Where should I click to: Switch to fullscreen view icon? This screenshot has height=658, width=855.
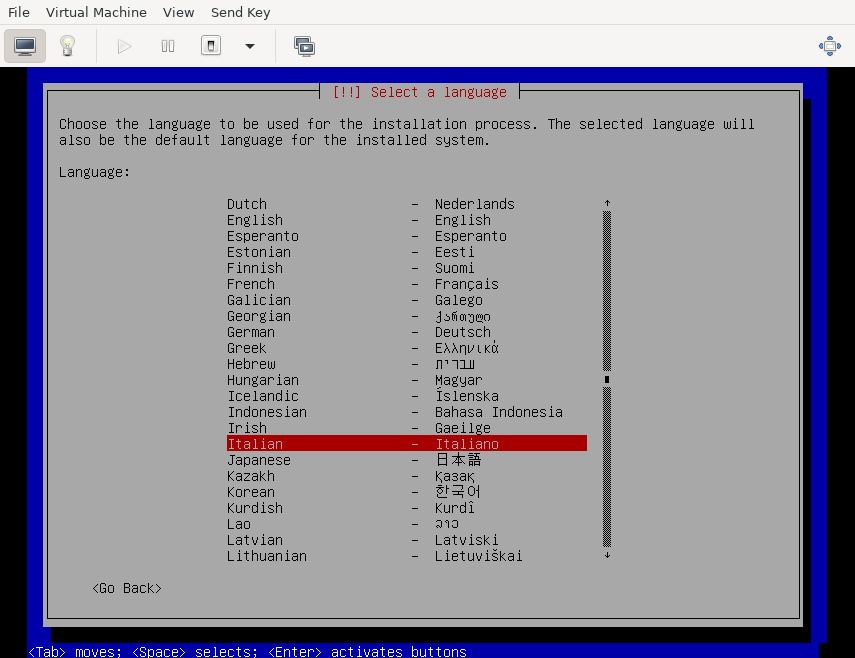coord(829,46)
